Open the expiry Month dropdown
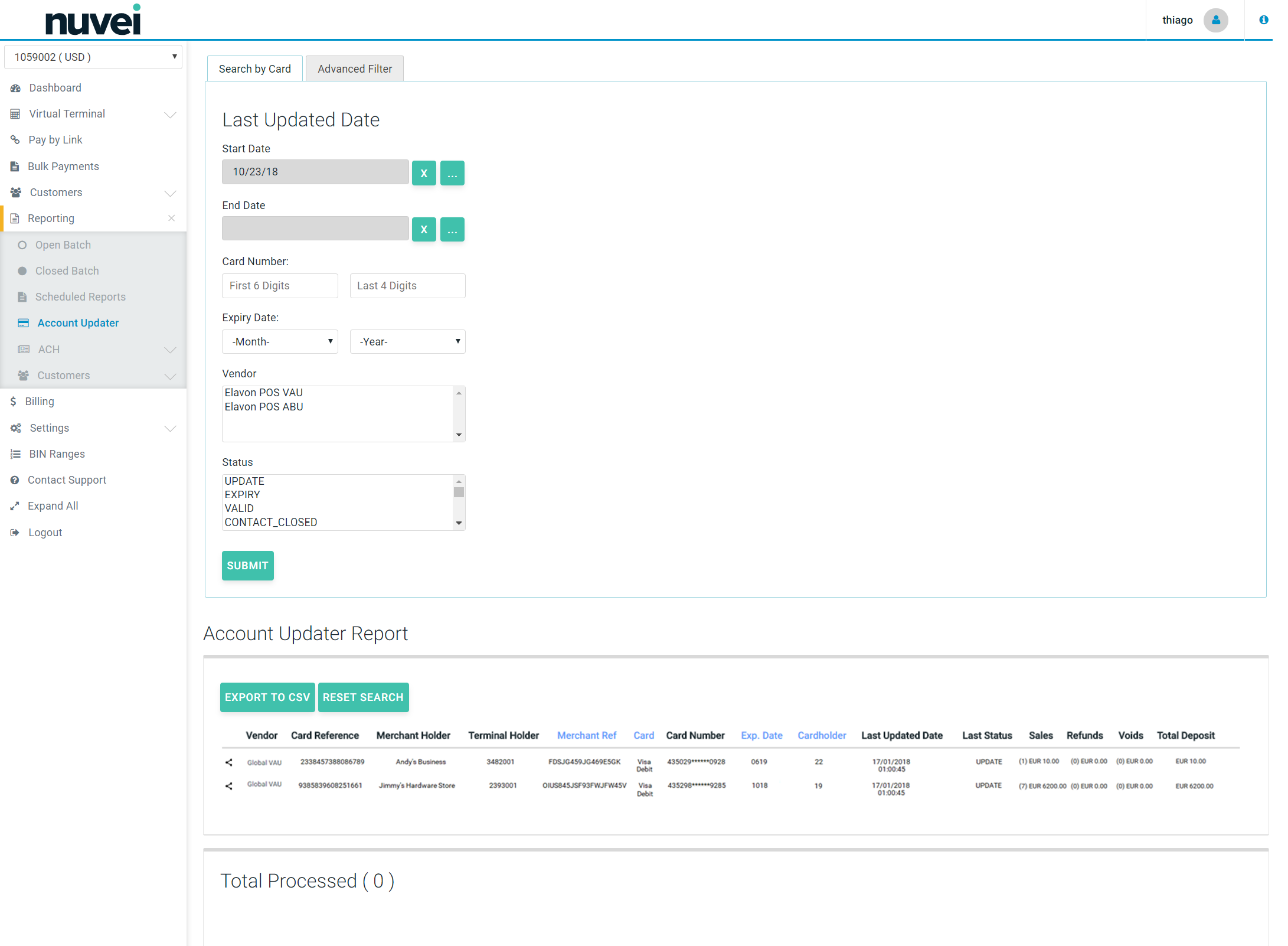The height and width of the screenshot is (946, 1288). tap(280, 342)
